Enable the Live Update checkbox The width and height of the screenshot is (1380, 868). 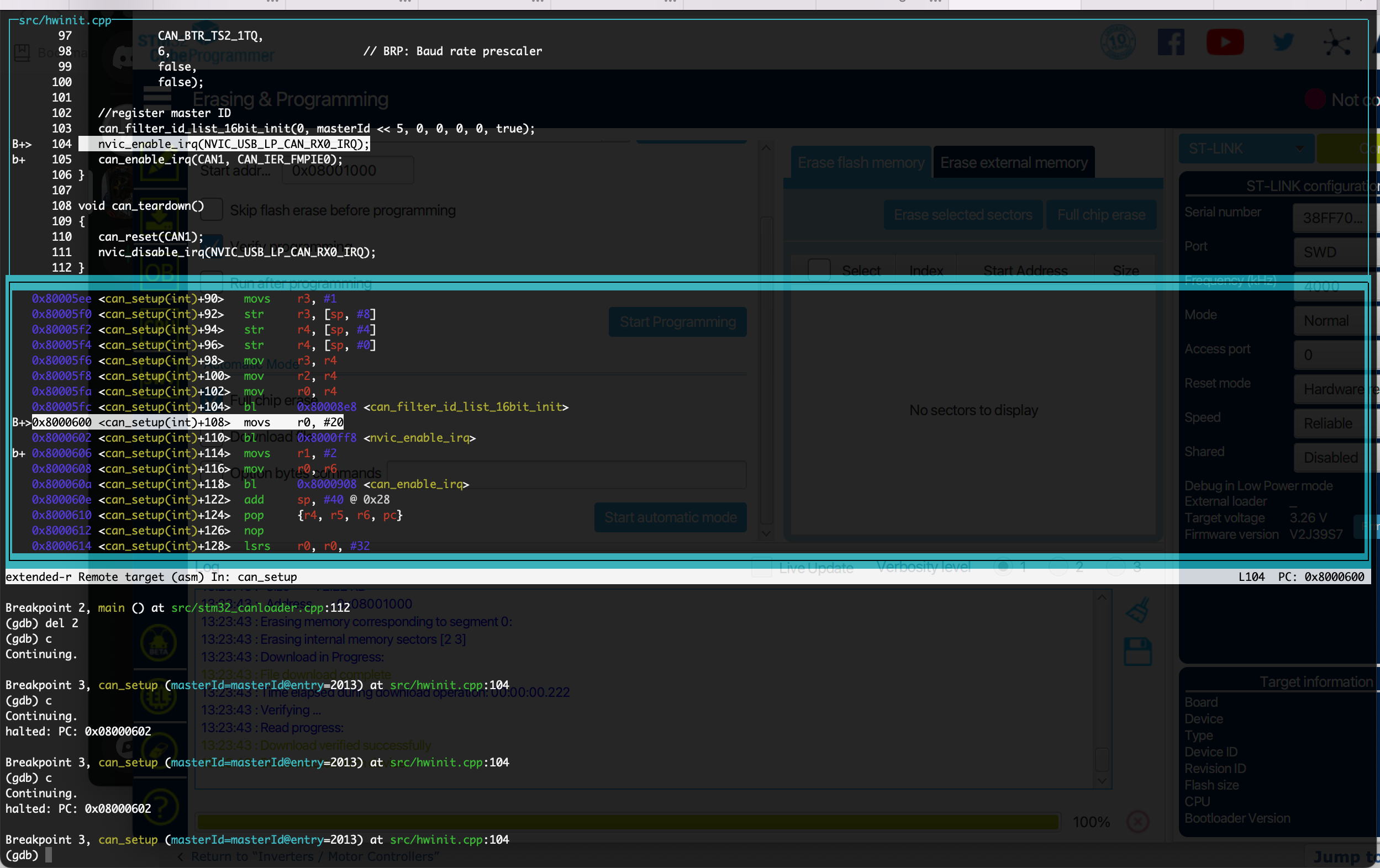pyautogui.click(x=762, y=567)
